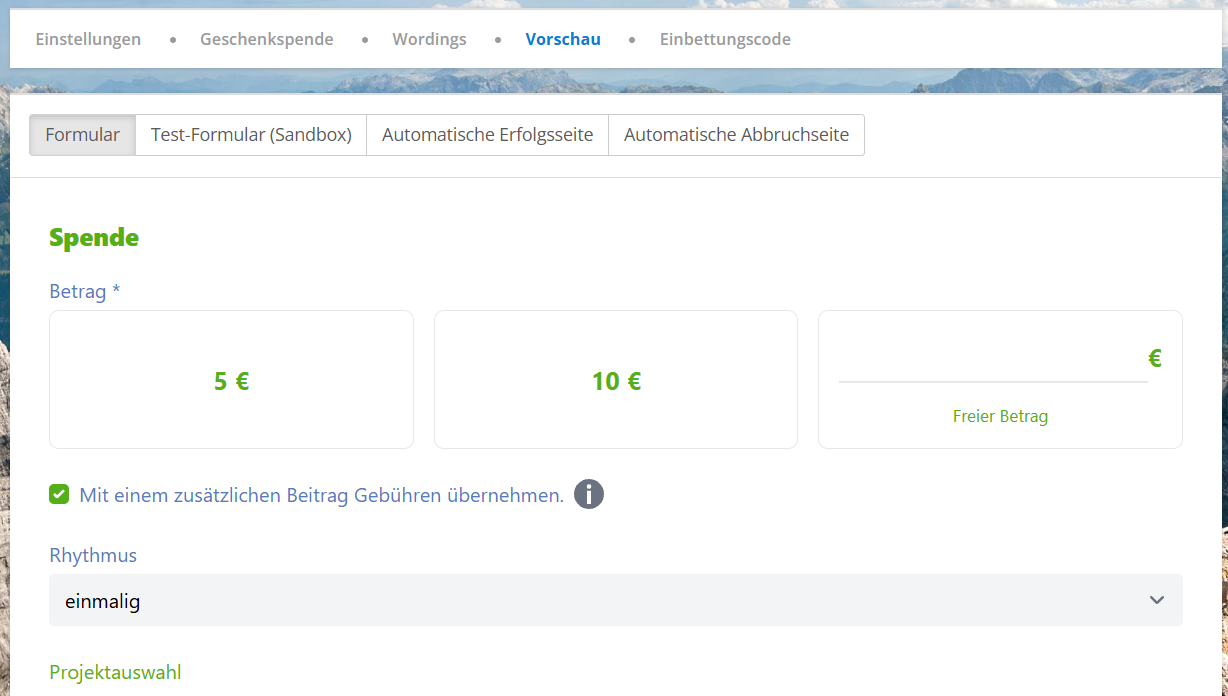Click the Freier Betrag input field

click(x=993, y=360)
